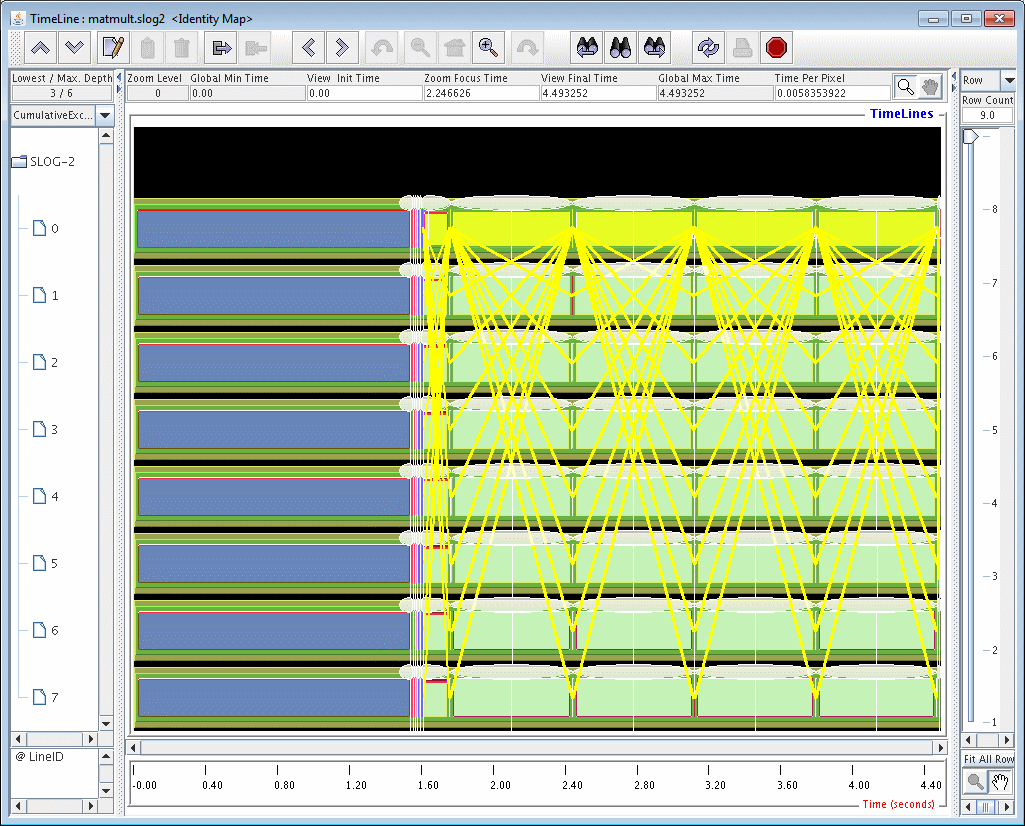Click the refresh canvas arrows icon

pos(708,48)
